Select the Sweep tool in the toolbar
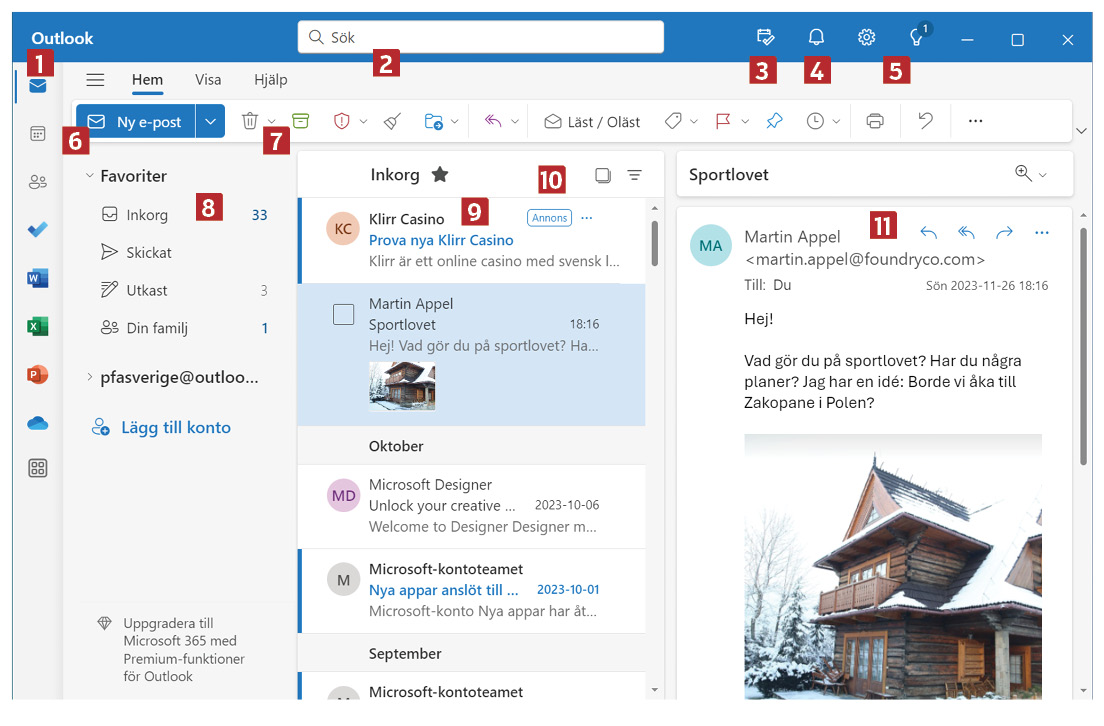 click(391, 120)
